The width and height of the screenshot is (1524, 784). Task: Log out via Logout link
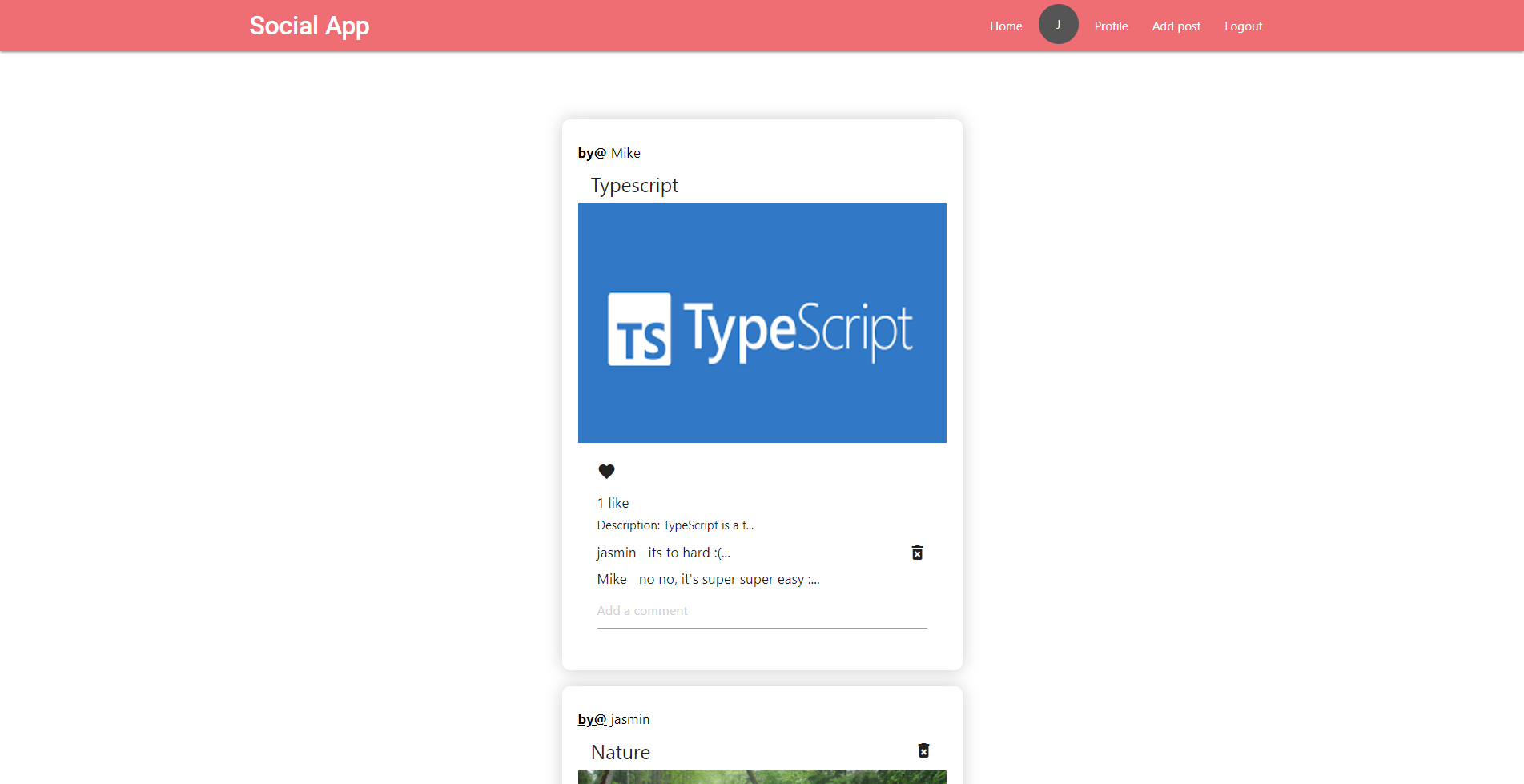(1243, 26)
